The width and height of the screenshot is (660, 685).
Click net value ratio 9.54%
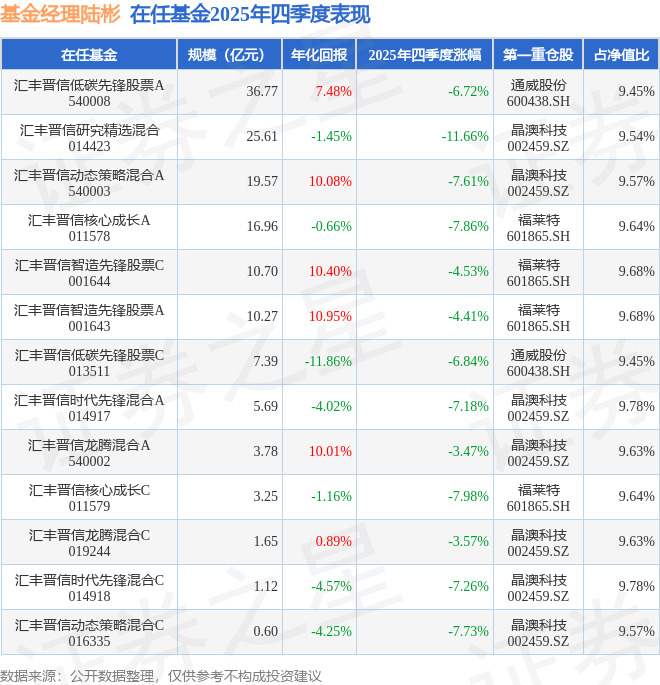636,136
